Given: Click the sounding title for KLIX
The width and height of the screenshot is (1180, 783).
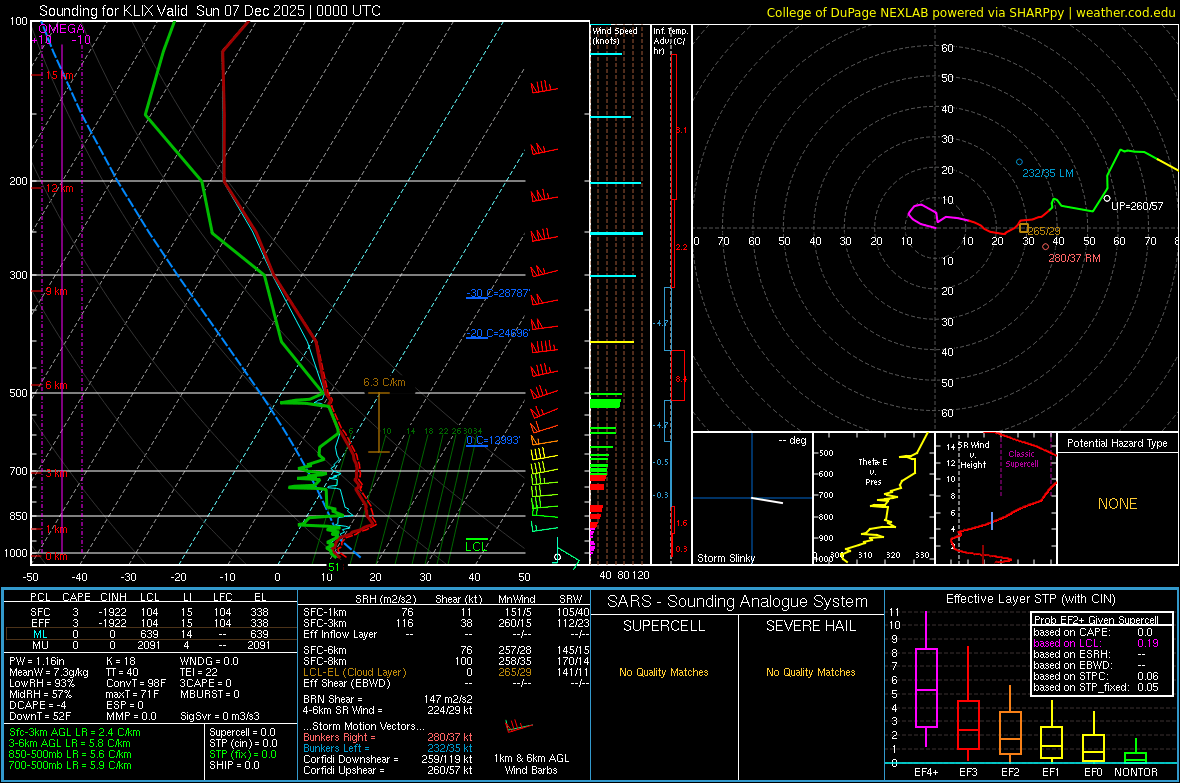Looking at the screenshot, I should click(x=210, y=11).
